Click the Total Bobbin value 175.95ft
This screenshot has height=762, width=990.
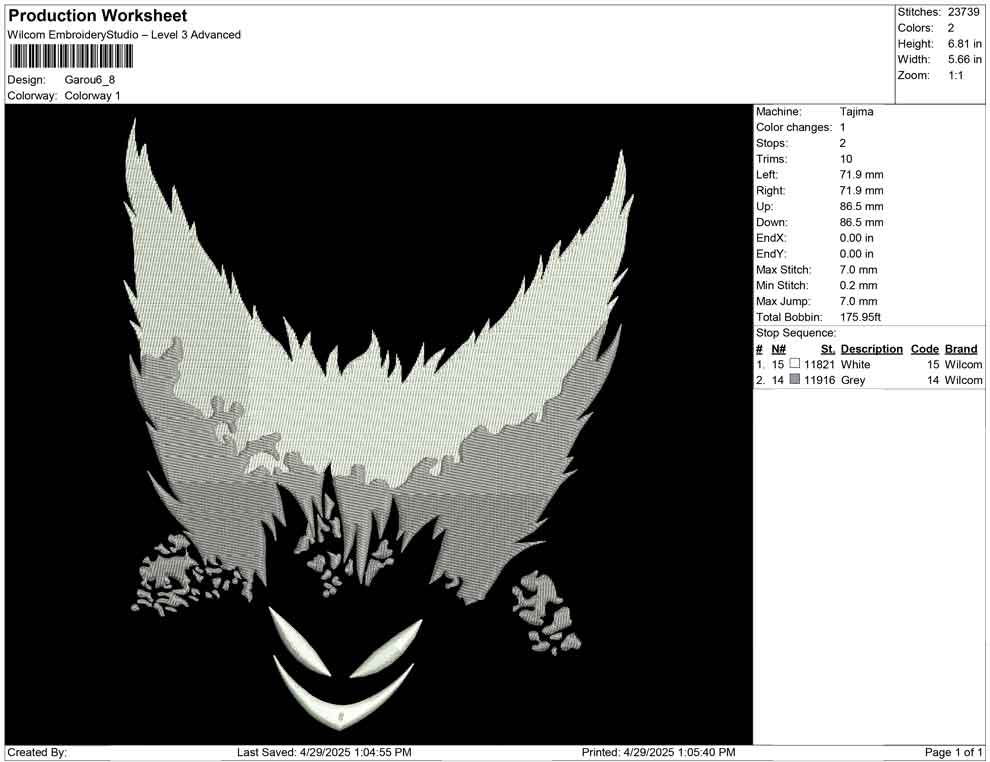click(x=860, y=317)
